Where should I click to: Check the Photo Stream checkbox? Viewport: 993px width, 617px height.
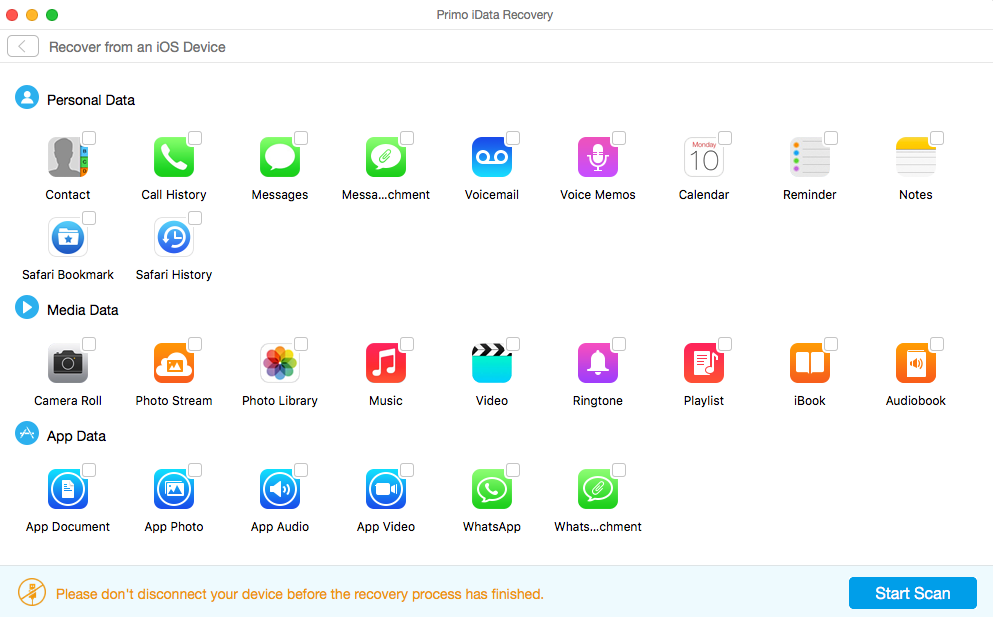click(195, 344)
